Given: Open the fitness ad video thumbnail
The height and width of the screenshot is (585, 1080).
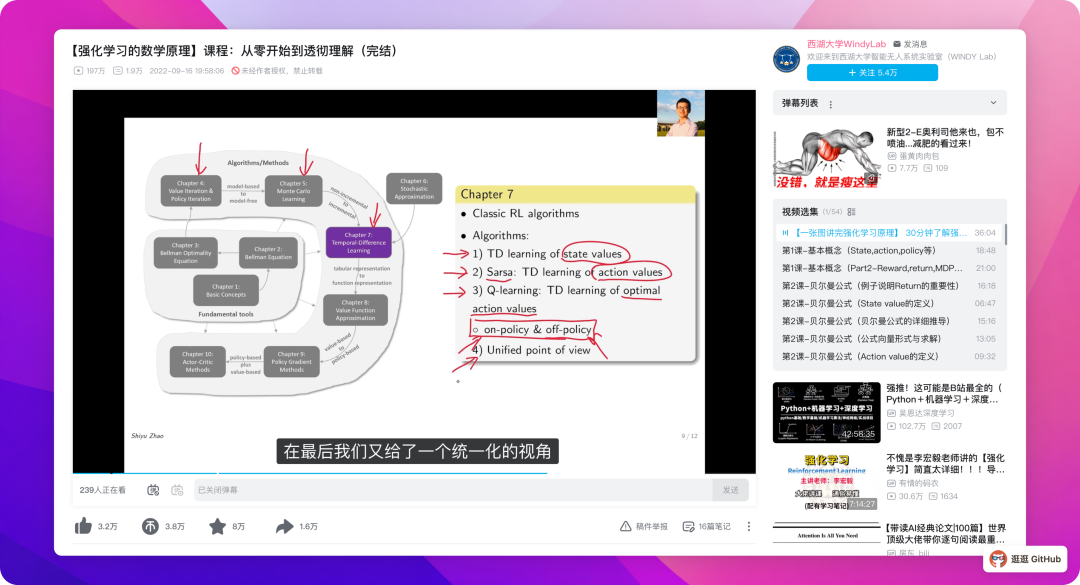Looking at the screenshot, I should [827, 157].
